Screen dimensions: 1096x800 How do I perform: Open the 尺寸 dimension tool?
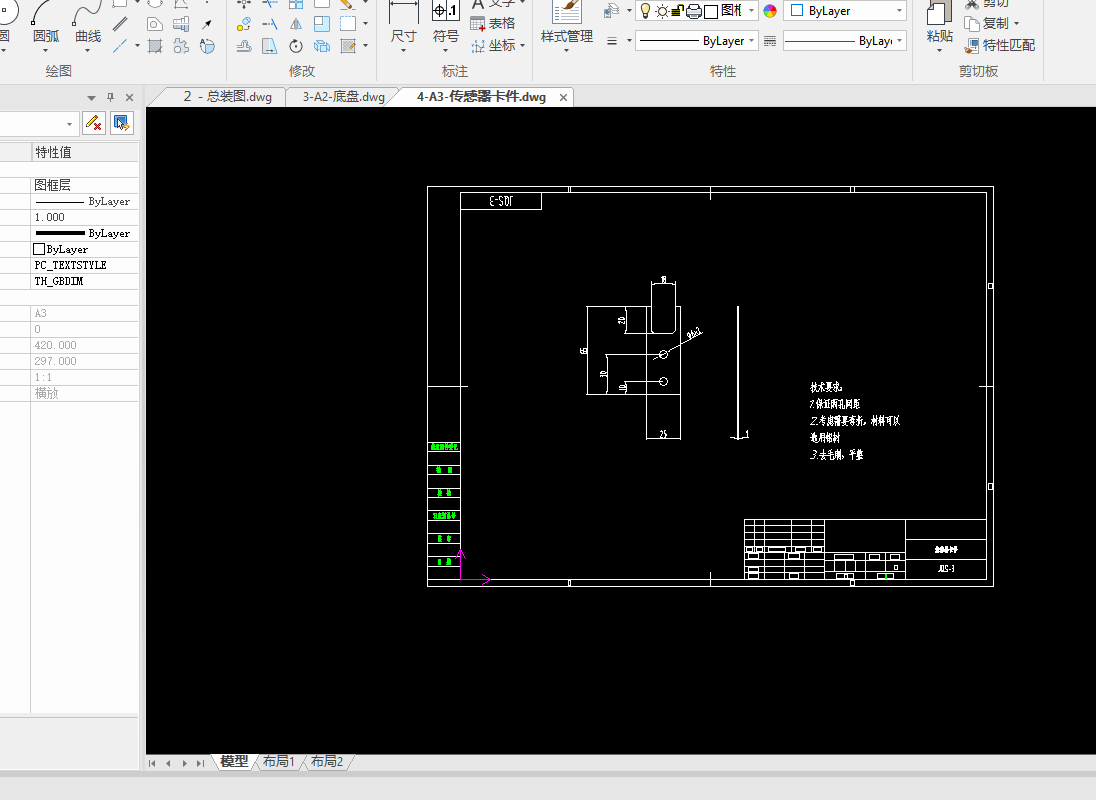[x=403, y=23]
